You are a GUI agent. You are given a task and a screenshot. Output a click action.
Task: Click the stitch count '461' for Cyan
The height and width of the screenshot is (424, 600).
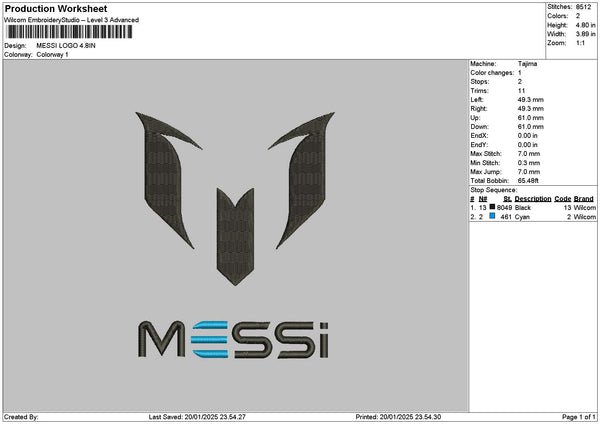tap(506, 217)
